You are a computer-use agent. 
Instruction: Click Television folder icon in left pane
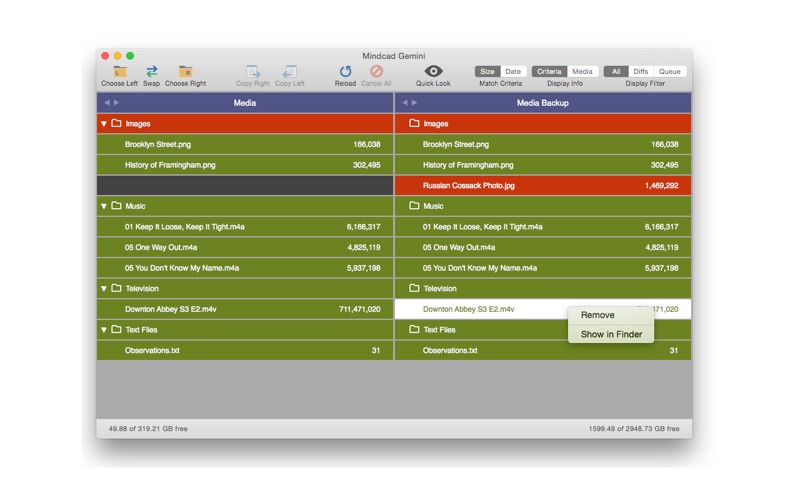click(x=116, y=288)
